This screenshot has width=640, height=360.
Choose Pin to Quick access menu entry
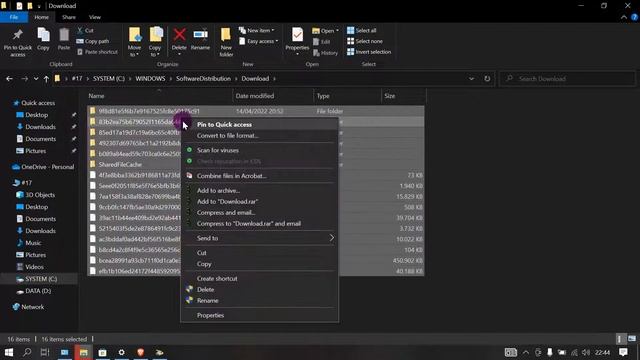[260, 124]
